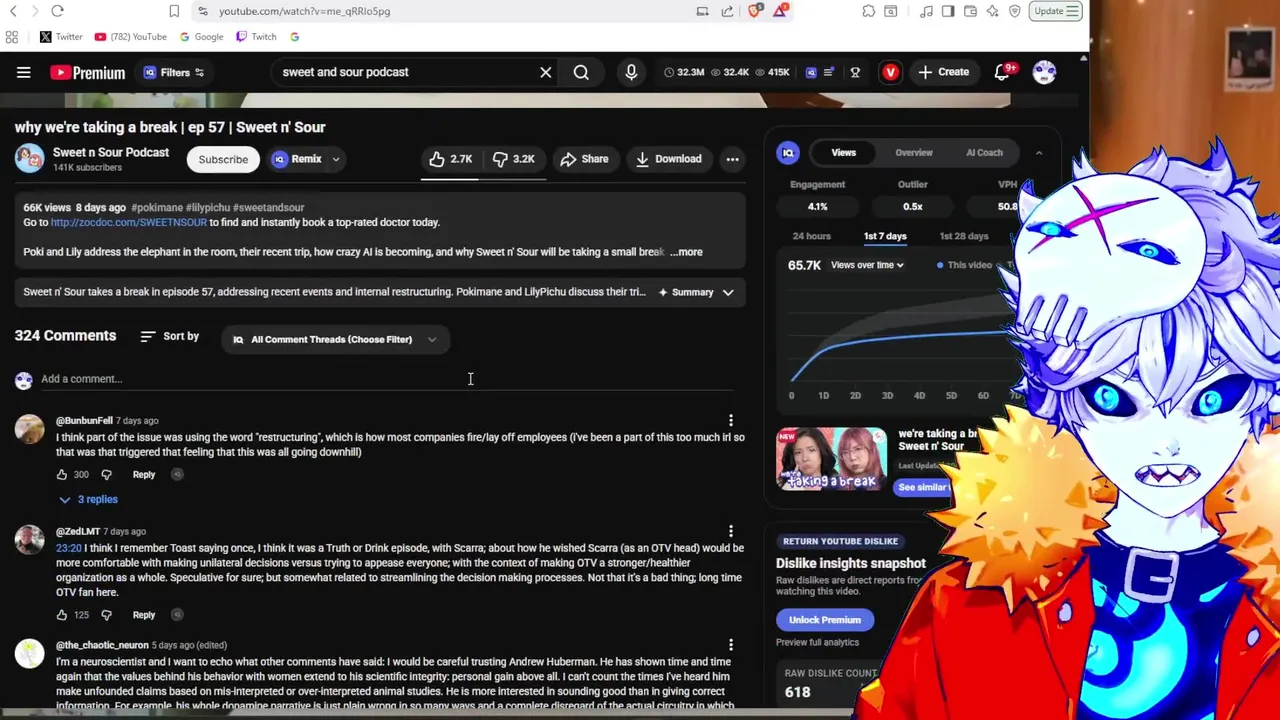Open options menu for @ZedLMT comment
1280x720 pixels.
point(731,532)
